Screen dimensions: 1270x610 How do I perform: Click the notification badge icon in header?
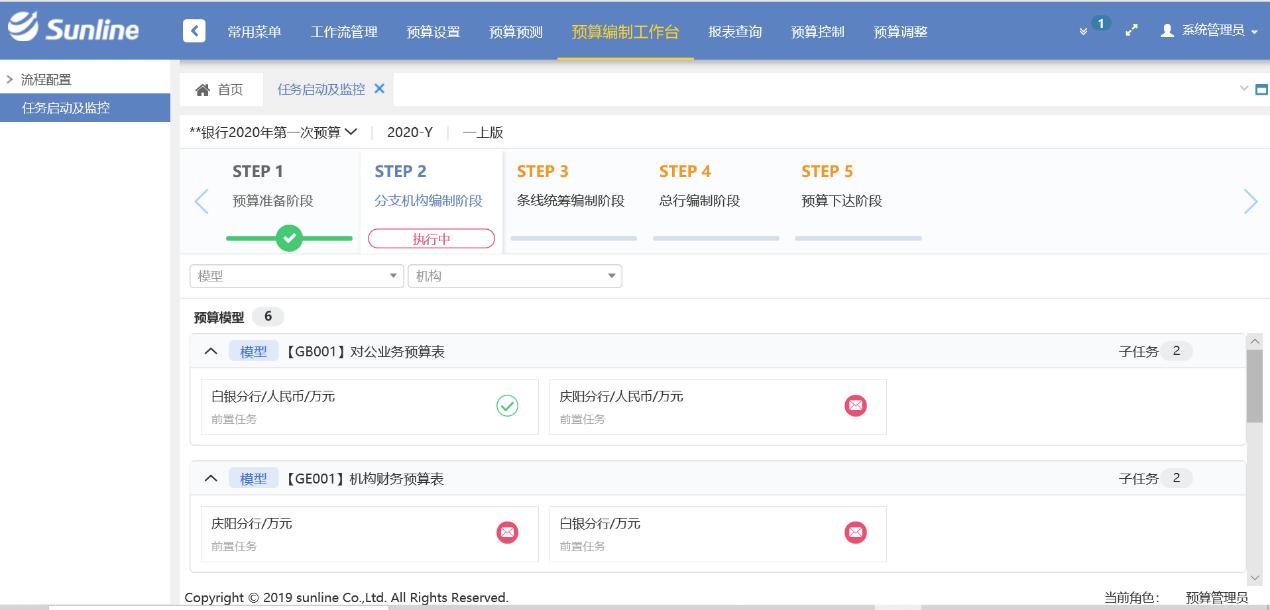1096,27
